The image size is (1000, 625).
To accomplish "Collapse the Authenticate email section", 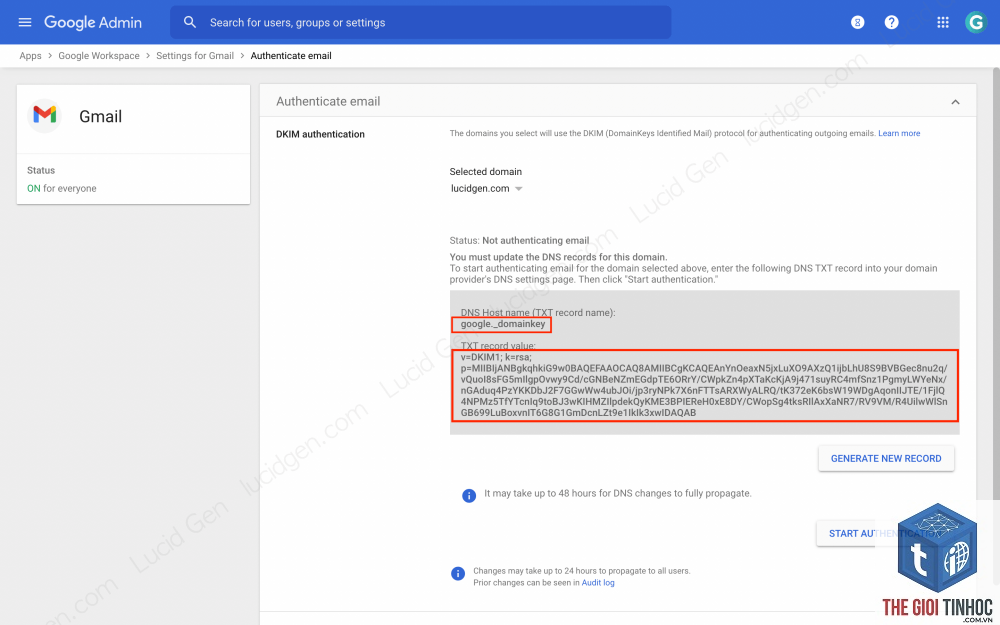I will (x=955, y=102).
